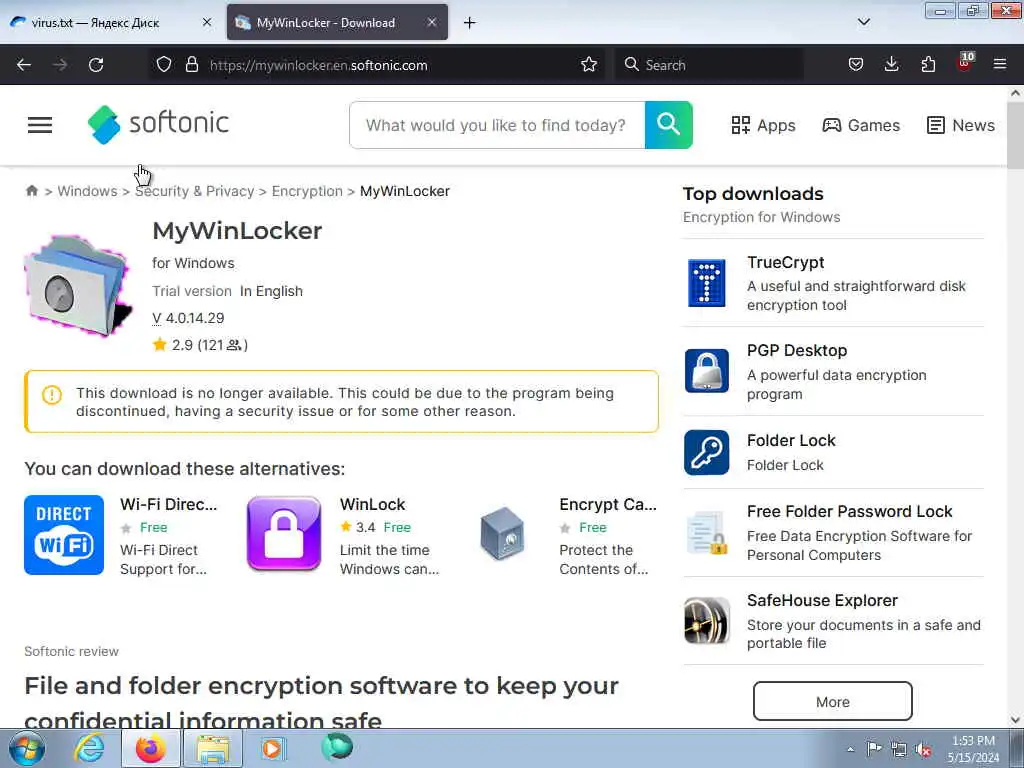Open the Firefox downloads panel
The width and height of the screenshot is (1024, 768).
[x=891, y=65]
